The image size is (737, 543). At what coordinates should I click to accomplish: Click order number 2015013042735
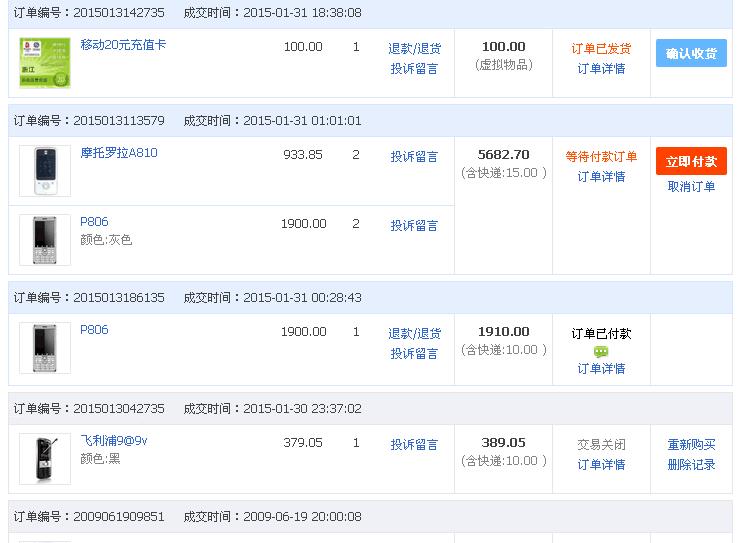(x=119, y=409)
